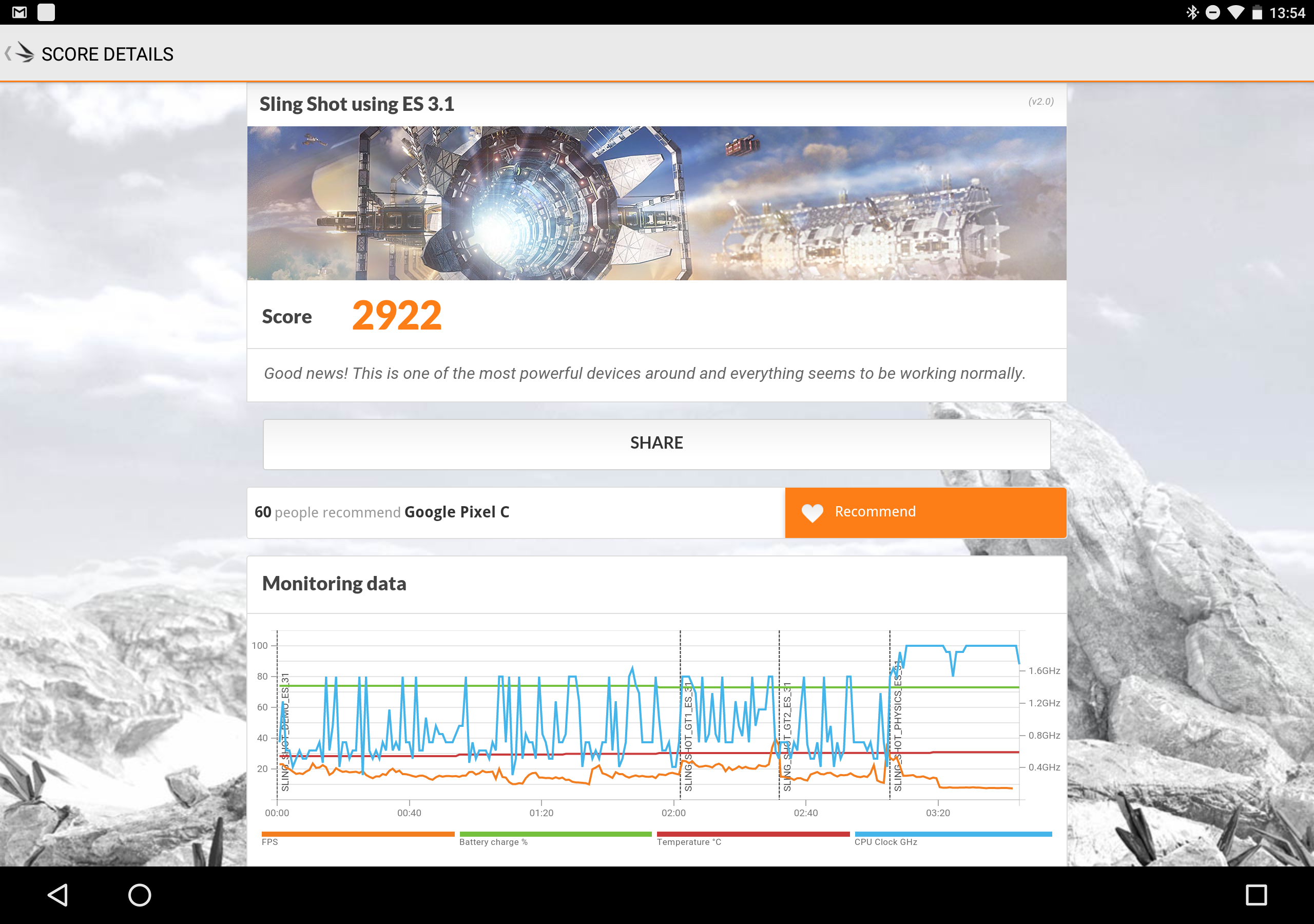Tap the orange Recommend button
The image size is (1314, 924).
coord(925,512)
